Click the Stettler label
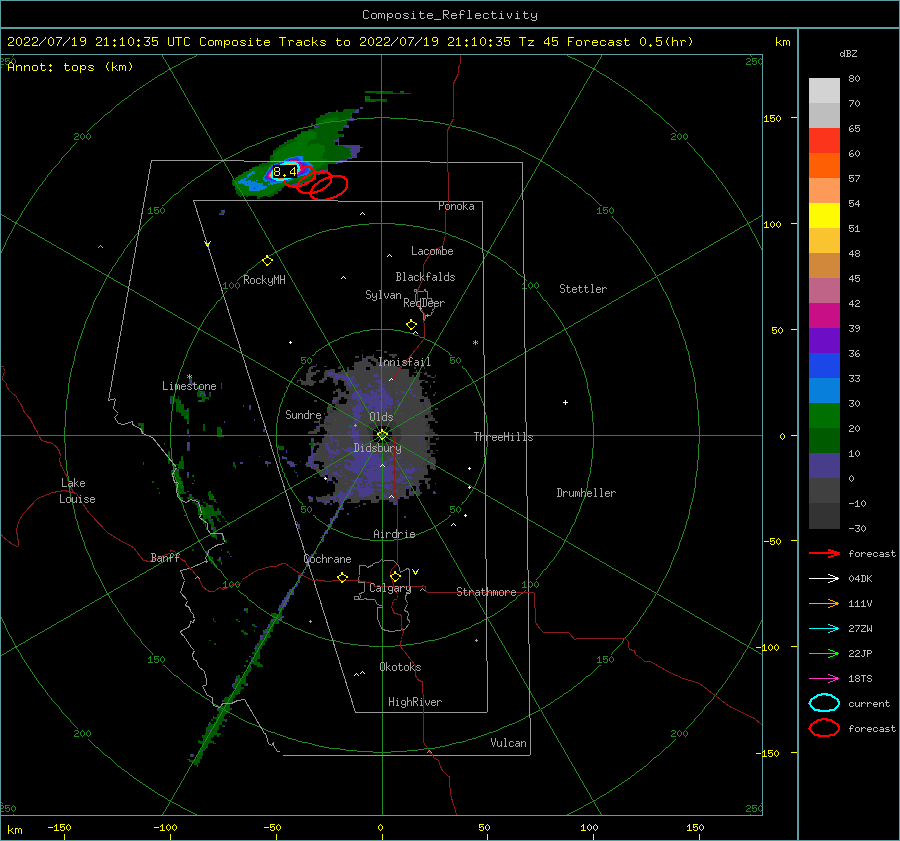900x841 pixels. pos(583,289)
